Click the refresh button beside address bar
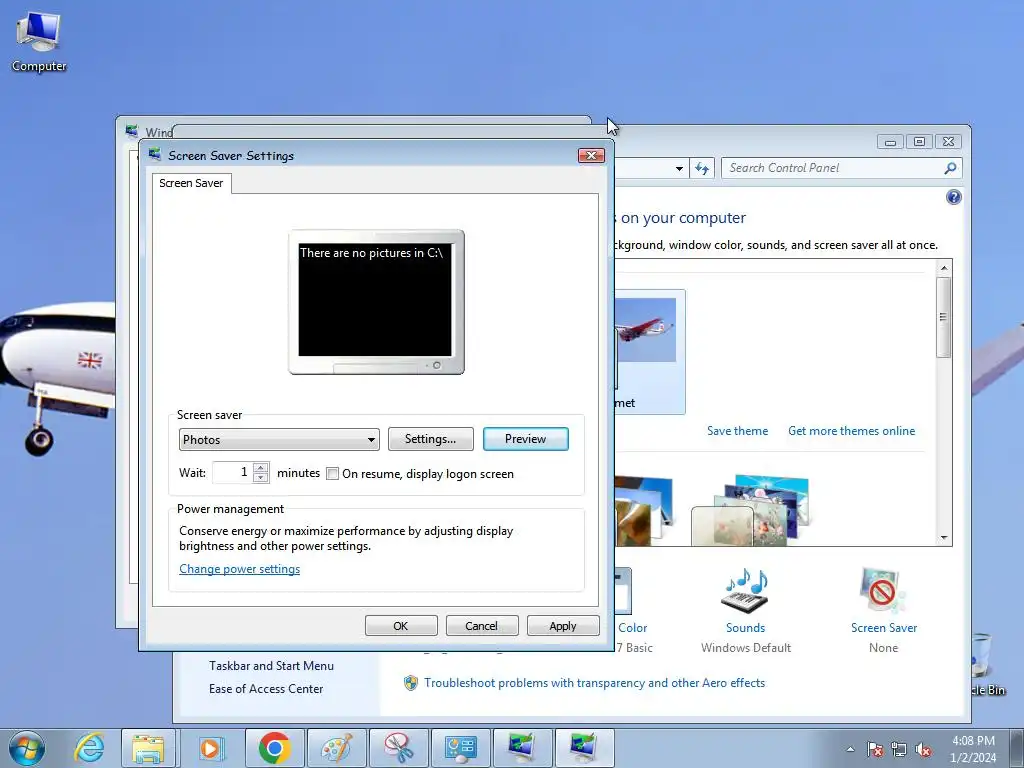 click(702, 168)
